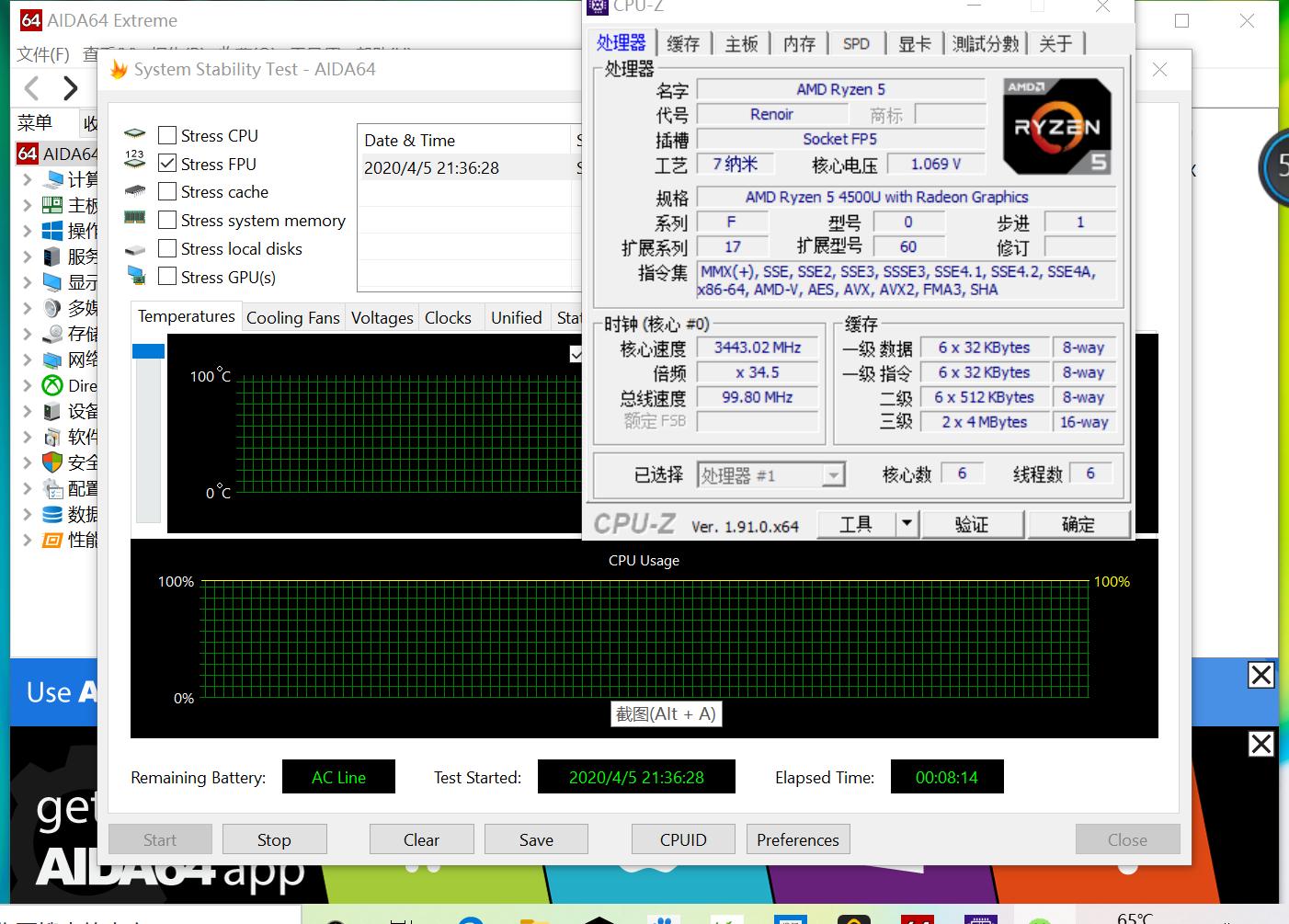Open the Preferences dialog
Viewport: 1289px width, 924px height.
coord(797,839)
